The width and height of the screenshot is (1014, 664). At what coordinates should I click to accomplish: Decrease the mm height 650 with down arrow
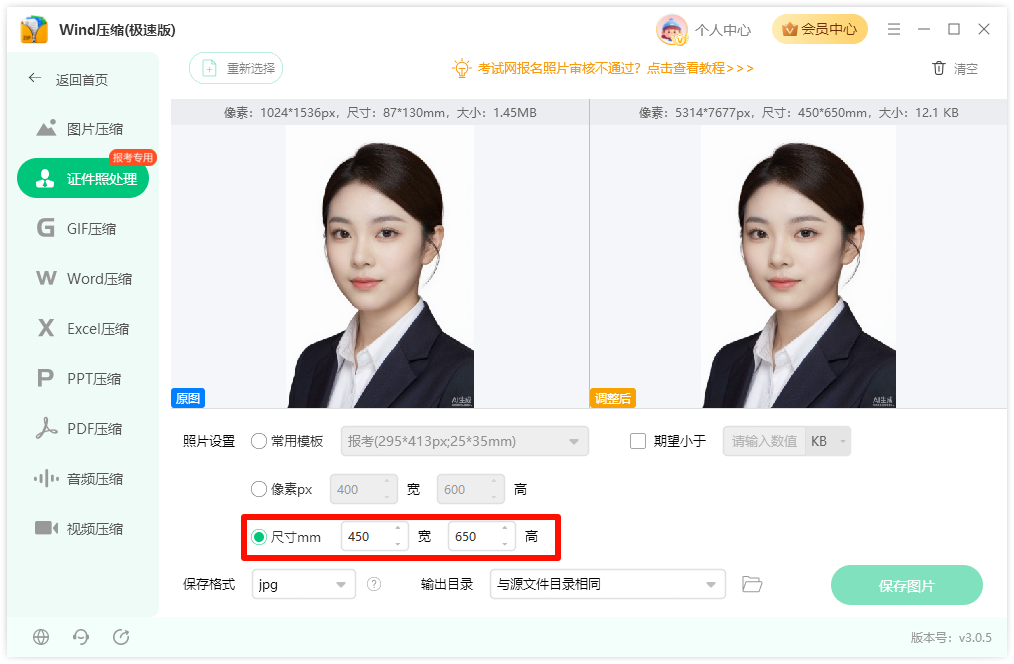504,544
